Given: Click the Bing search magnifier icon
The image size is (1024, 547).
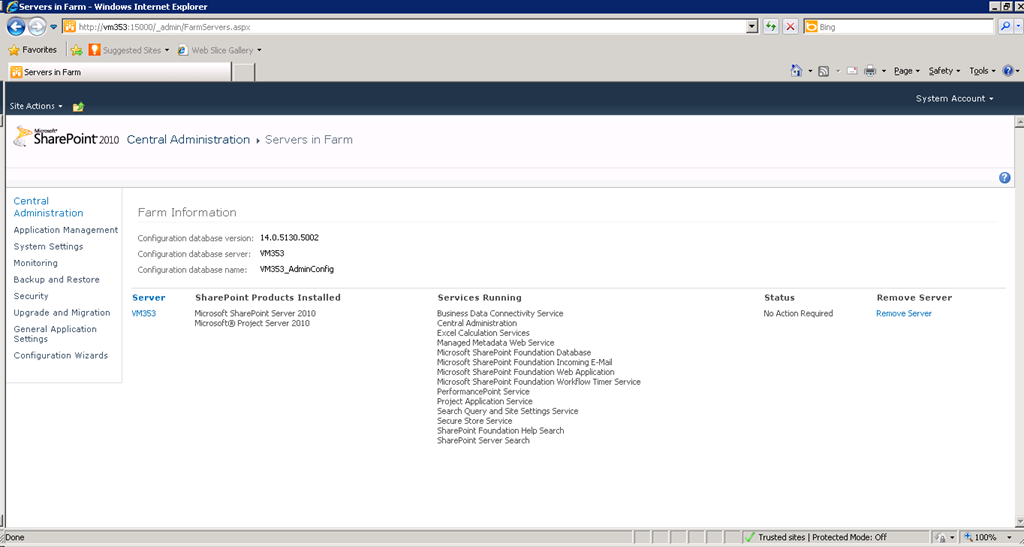Looking at the screenshot, I should pos(1004,27).
